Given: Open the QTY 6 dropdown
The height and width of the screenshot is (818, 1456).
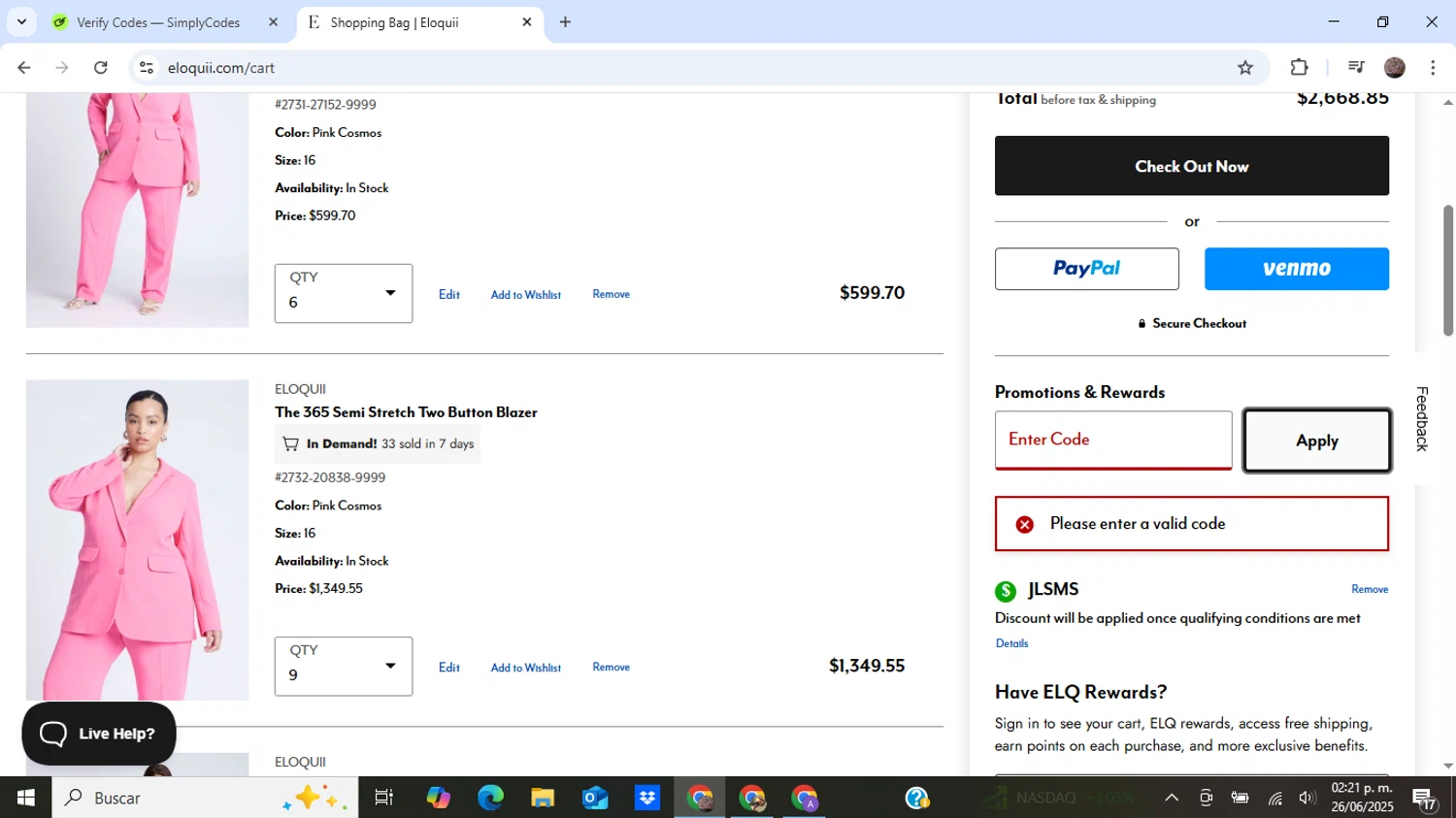Looking at the screenshot, I should [x=344, y=293].
